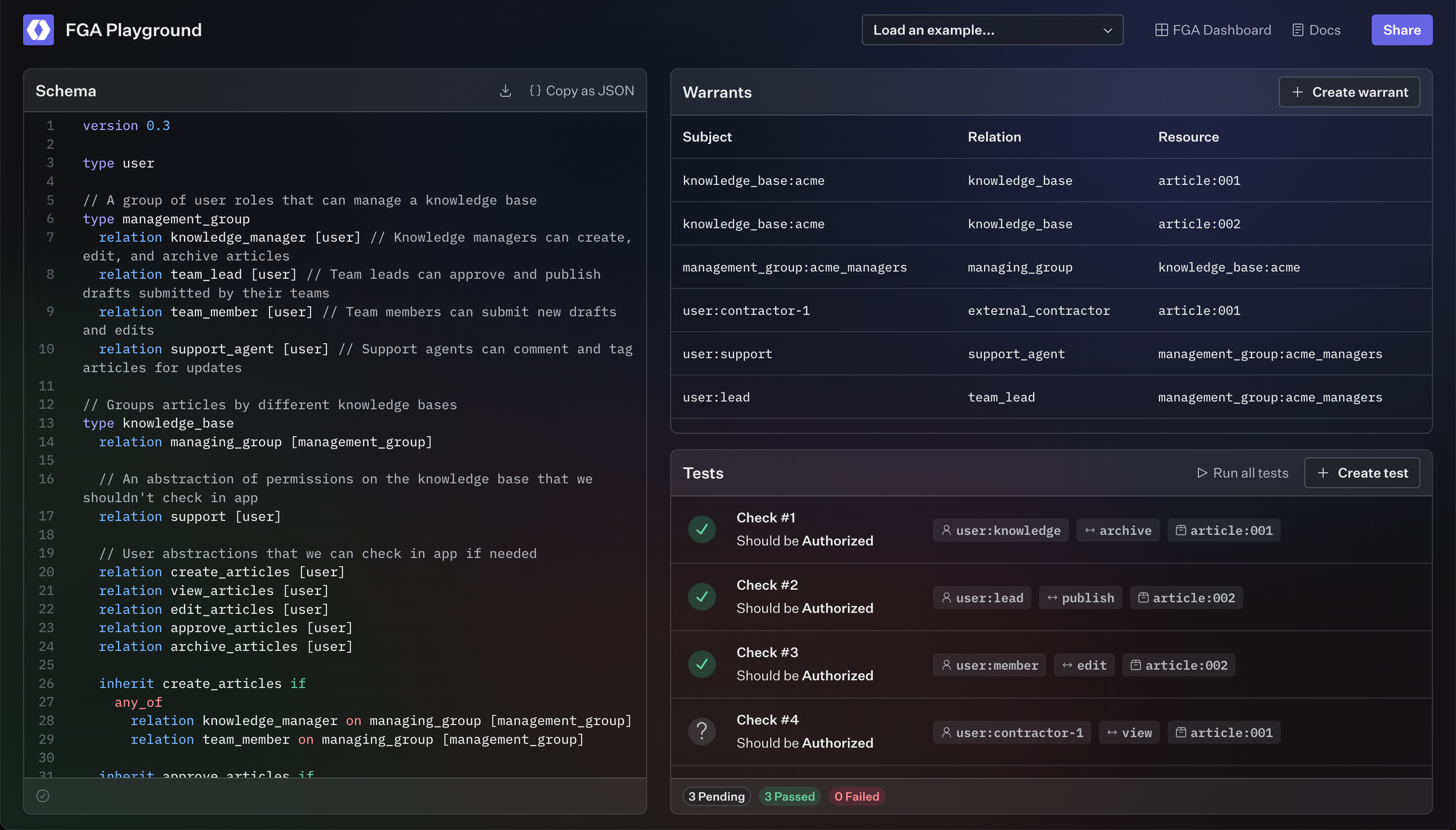Click the FGA Playground logo icon
This screenshot has width=1456, height=830.
(38, 30)
